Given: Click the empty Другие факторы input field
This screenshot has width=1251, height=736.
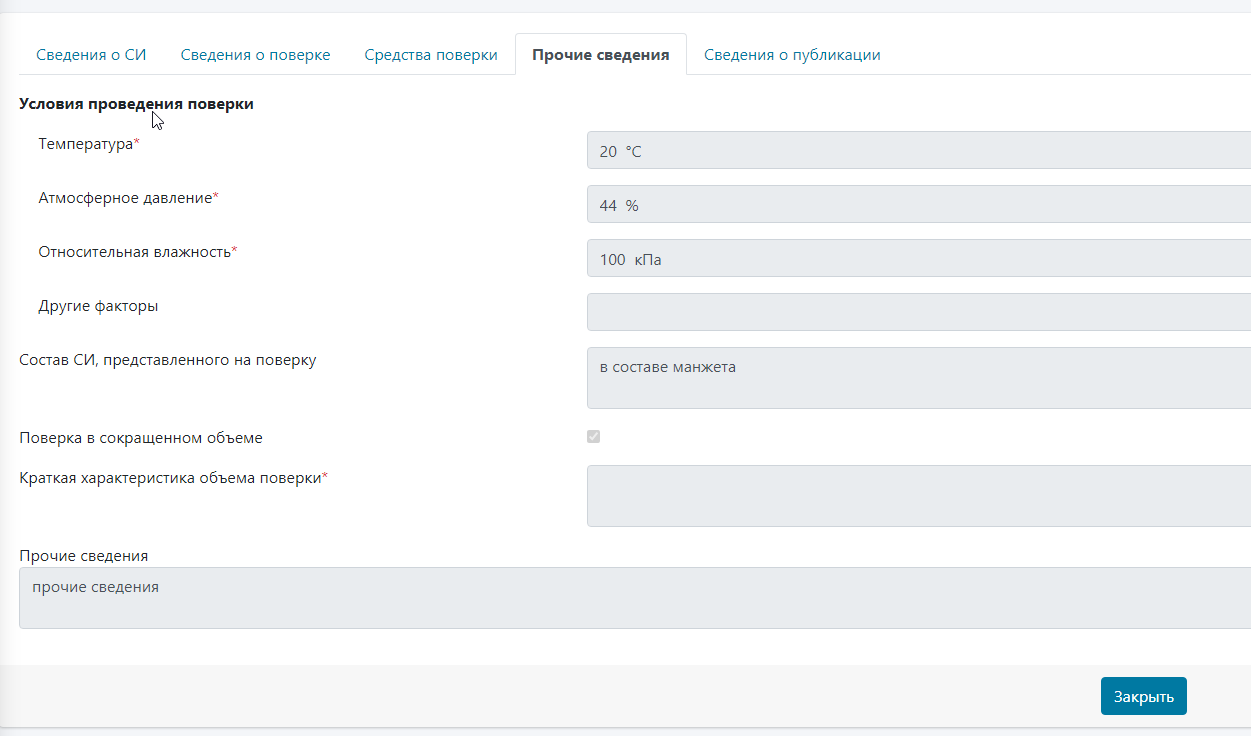Looking at the screenshot, I should 918,312.
